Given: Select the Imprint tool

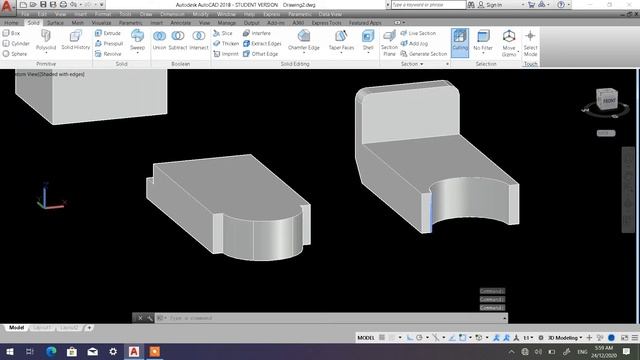Looking at the screenshot, I should tap(226, 54).
